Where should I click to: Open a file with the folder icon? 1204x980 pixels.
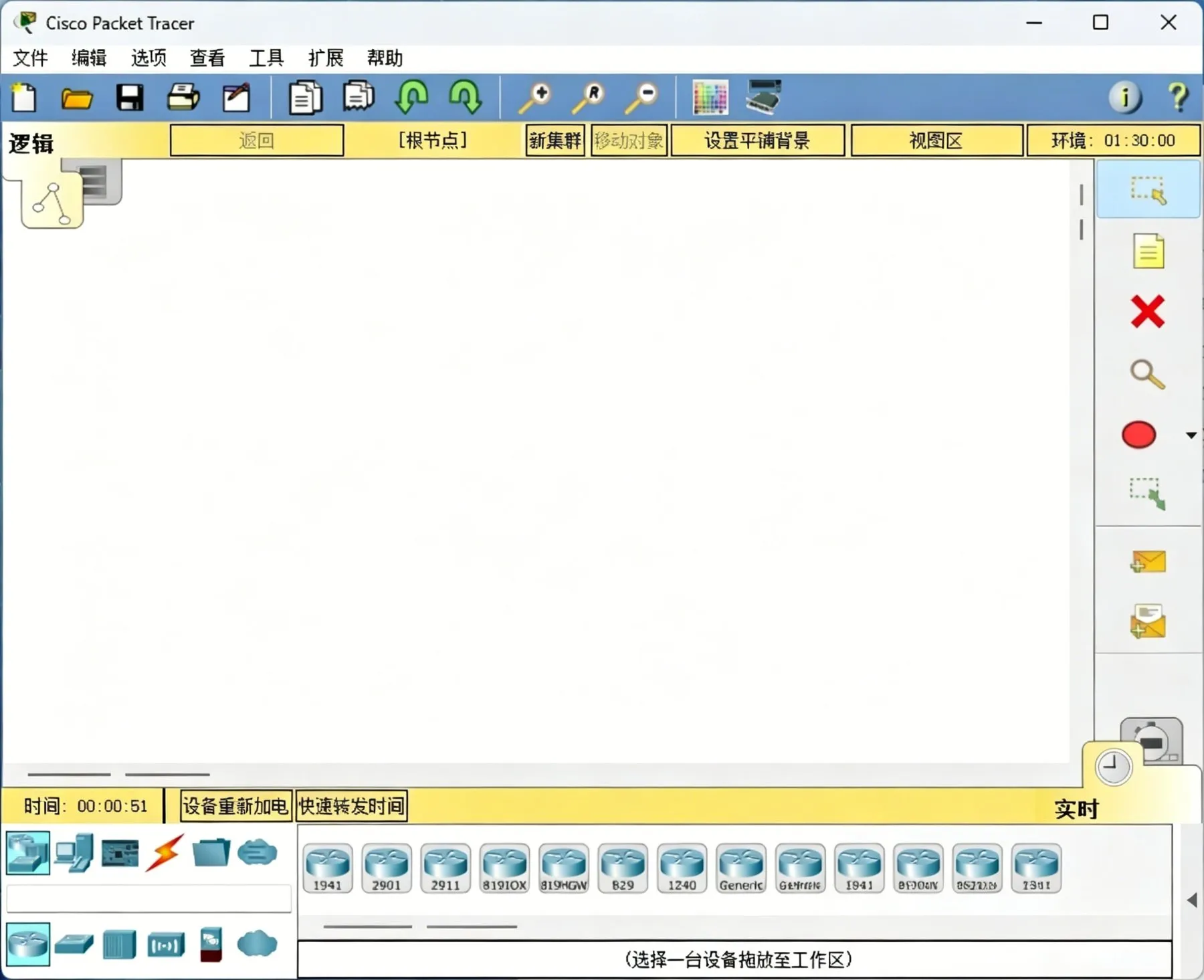pos(77,99)
